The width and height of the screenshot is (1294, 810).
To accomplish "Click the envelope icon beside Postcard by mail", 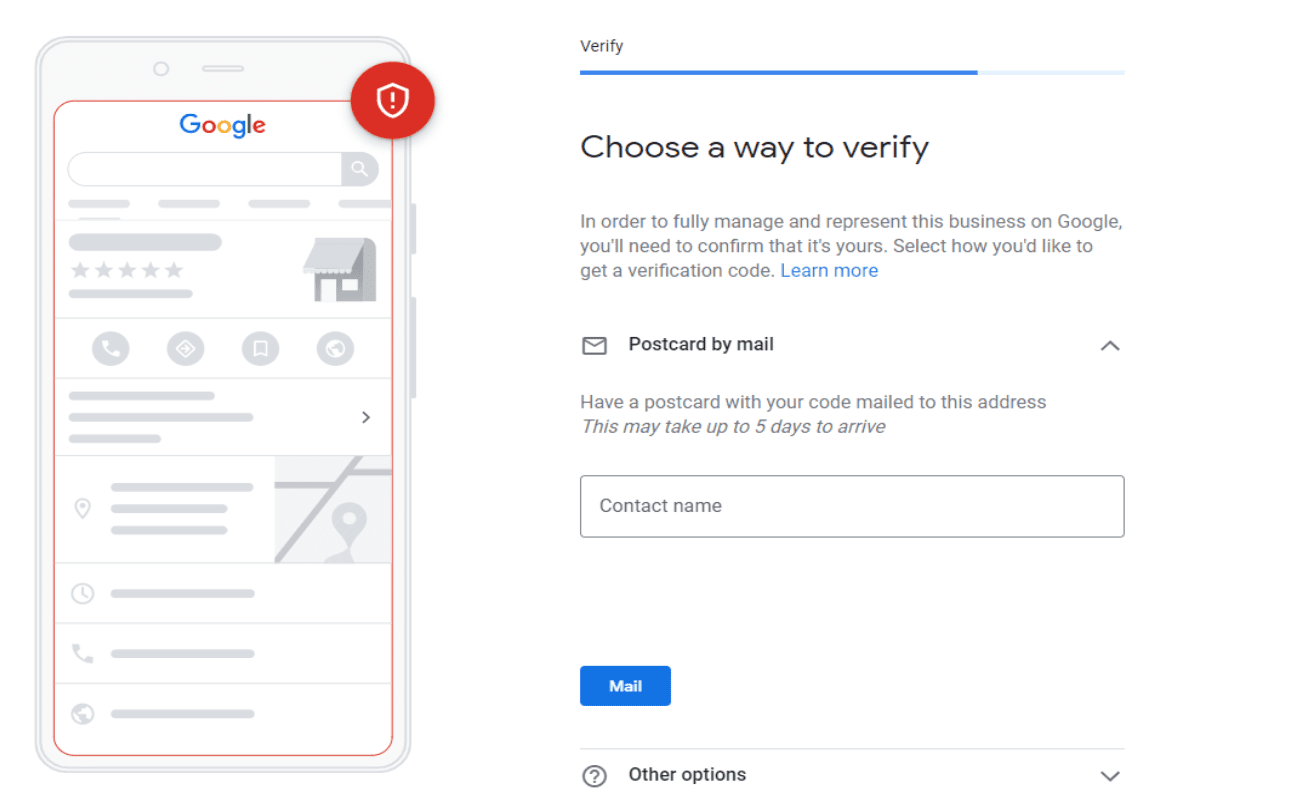I will (594, 344).
